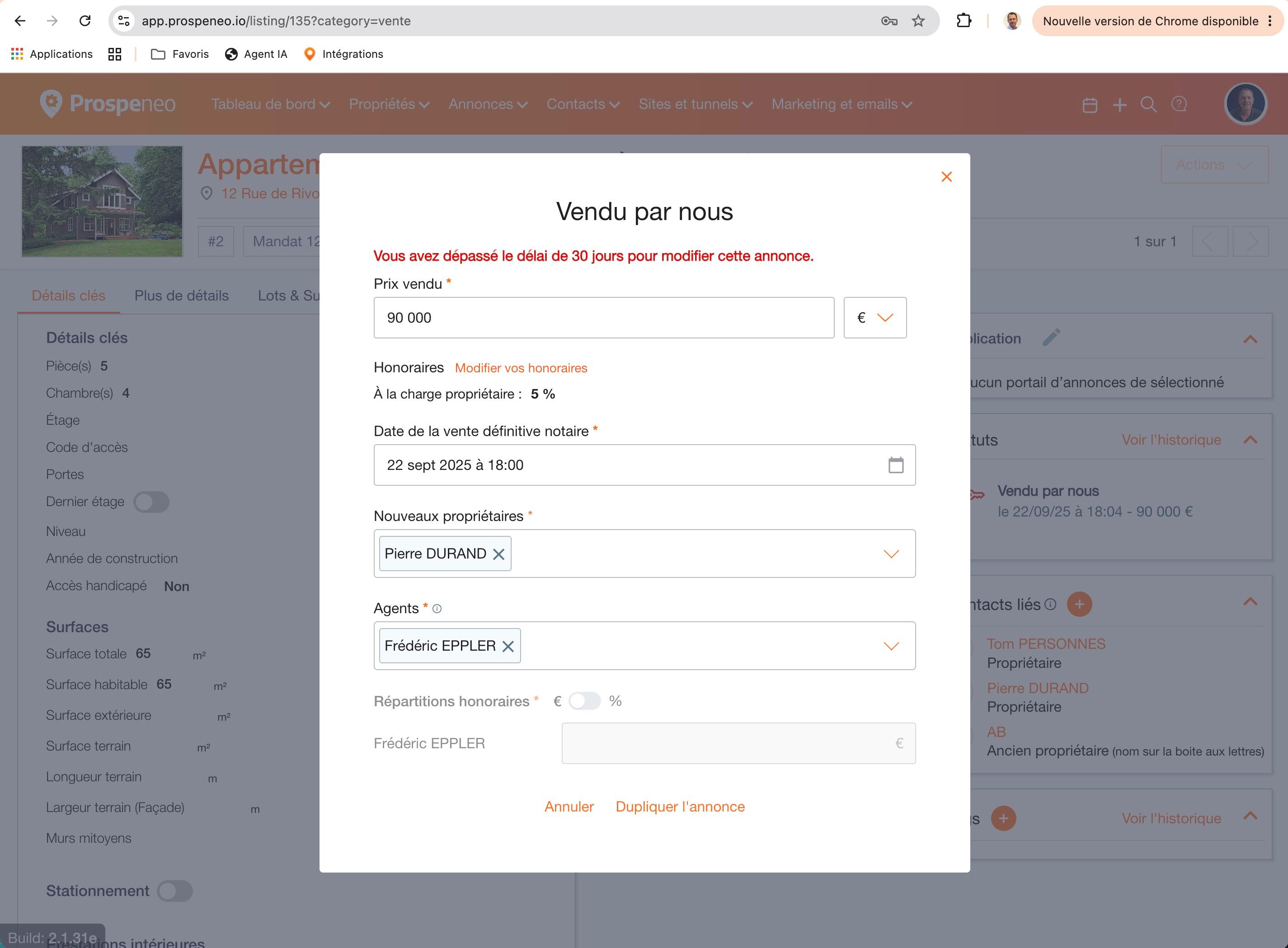Viewport: 1288px width, 948px height.
Task: Open the Propriétés menu
Action: 389,104
